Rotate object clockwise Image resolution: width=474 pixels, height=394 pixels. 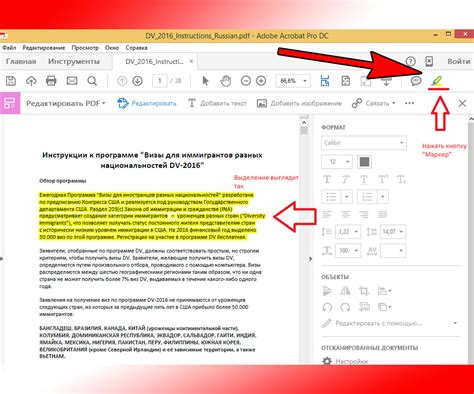pos(345,307)
